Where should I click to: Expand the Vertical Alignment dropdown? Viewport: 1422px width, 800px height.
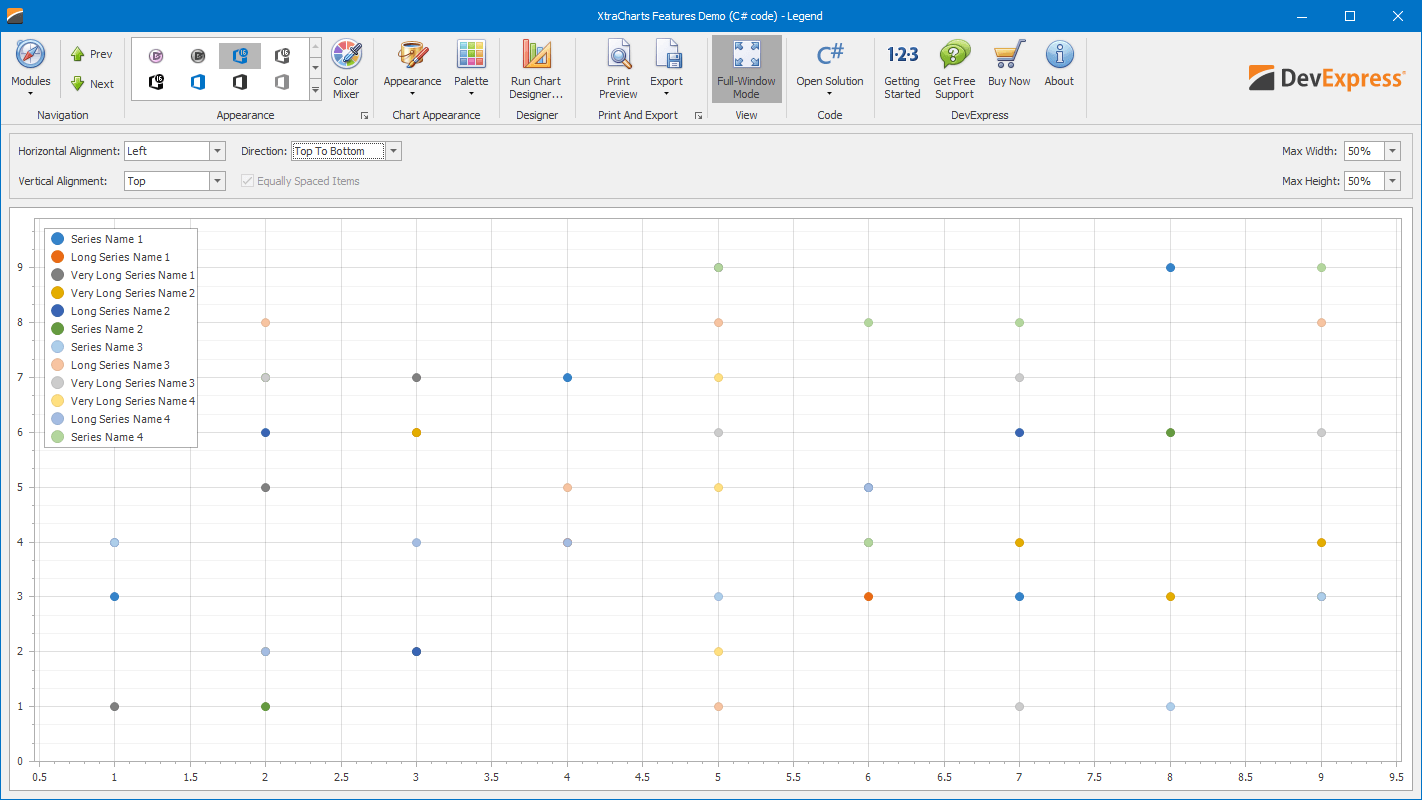click(x=217, y=181)
